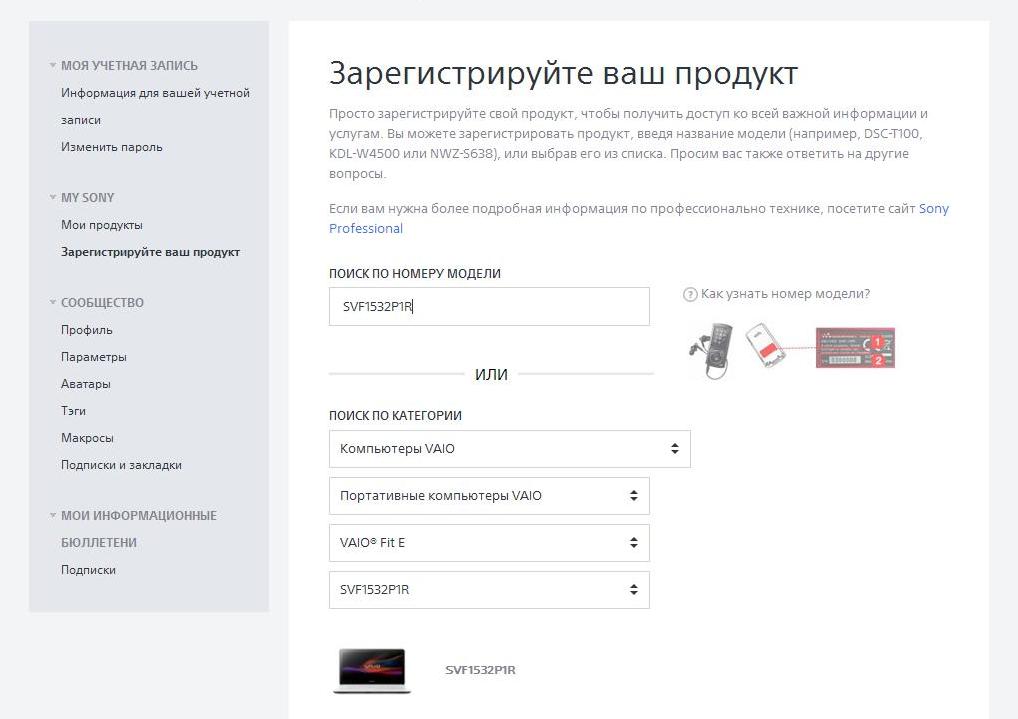Open the Портативные компьютеры VAIO dropdown
1018x719 pixels.
tap(489, 496)
